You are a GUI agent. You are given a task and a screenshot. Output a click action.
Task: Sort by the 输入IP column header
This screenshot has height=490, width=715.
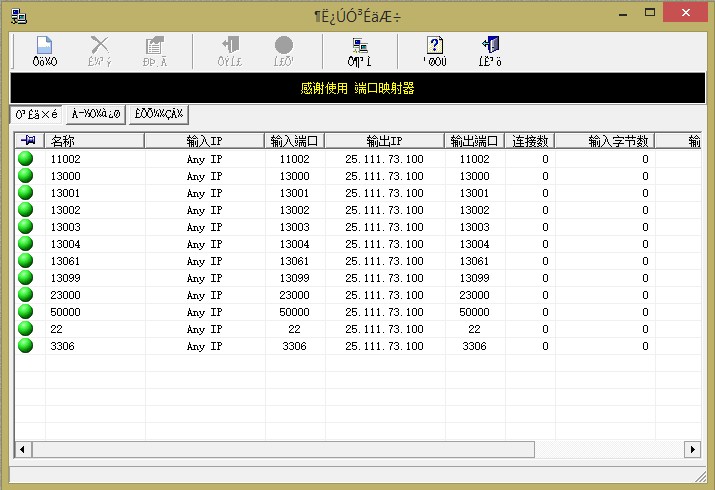(204, 141)
